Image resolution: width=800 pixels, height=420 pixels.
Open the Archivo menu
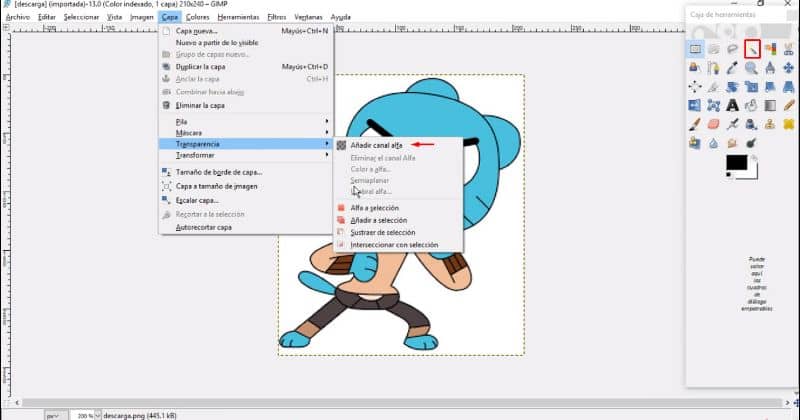[18, 17]
